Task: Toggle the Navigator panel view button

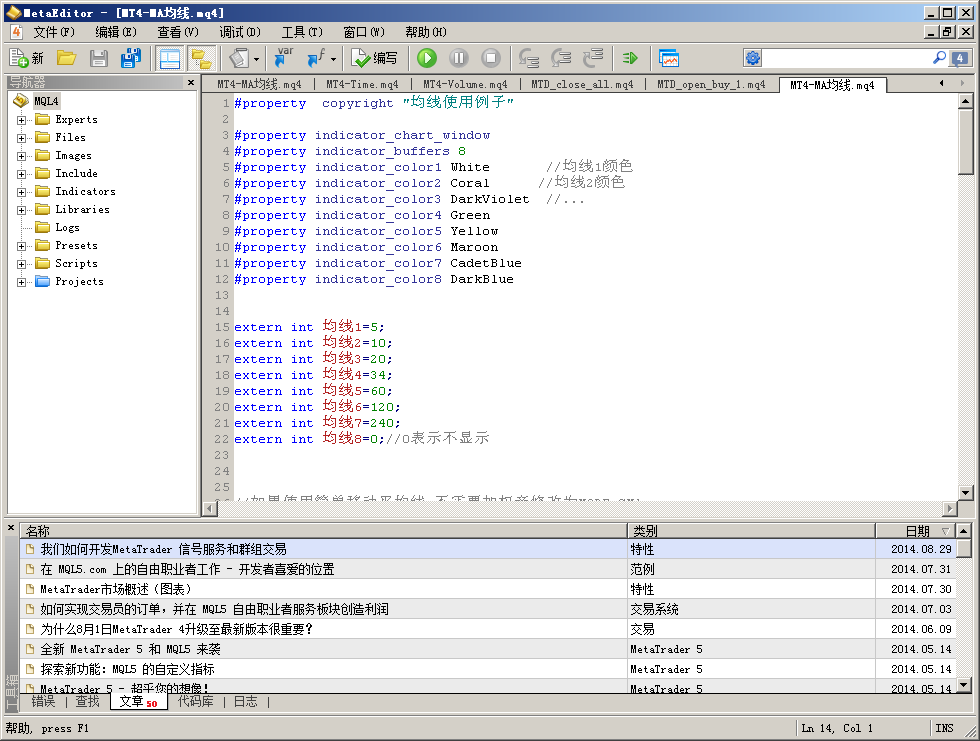Action: click(170, 59)
